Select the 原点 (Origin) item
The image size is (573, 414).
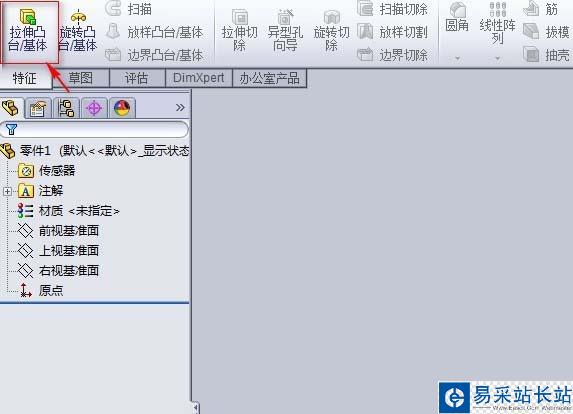click(41, 290)
